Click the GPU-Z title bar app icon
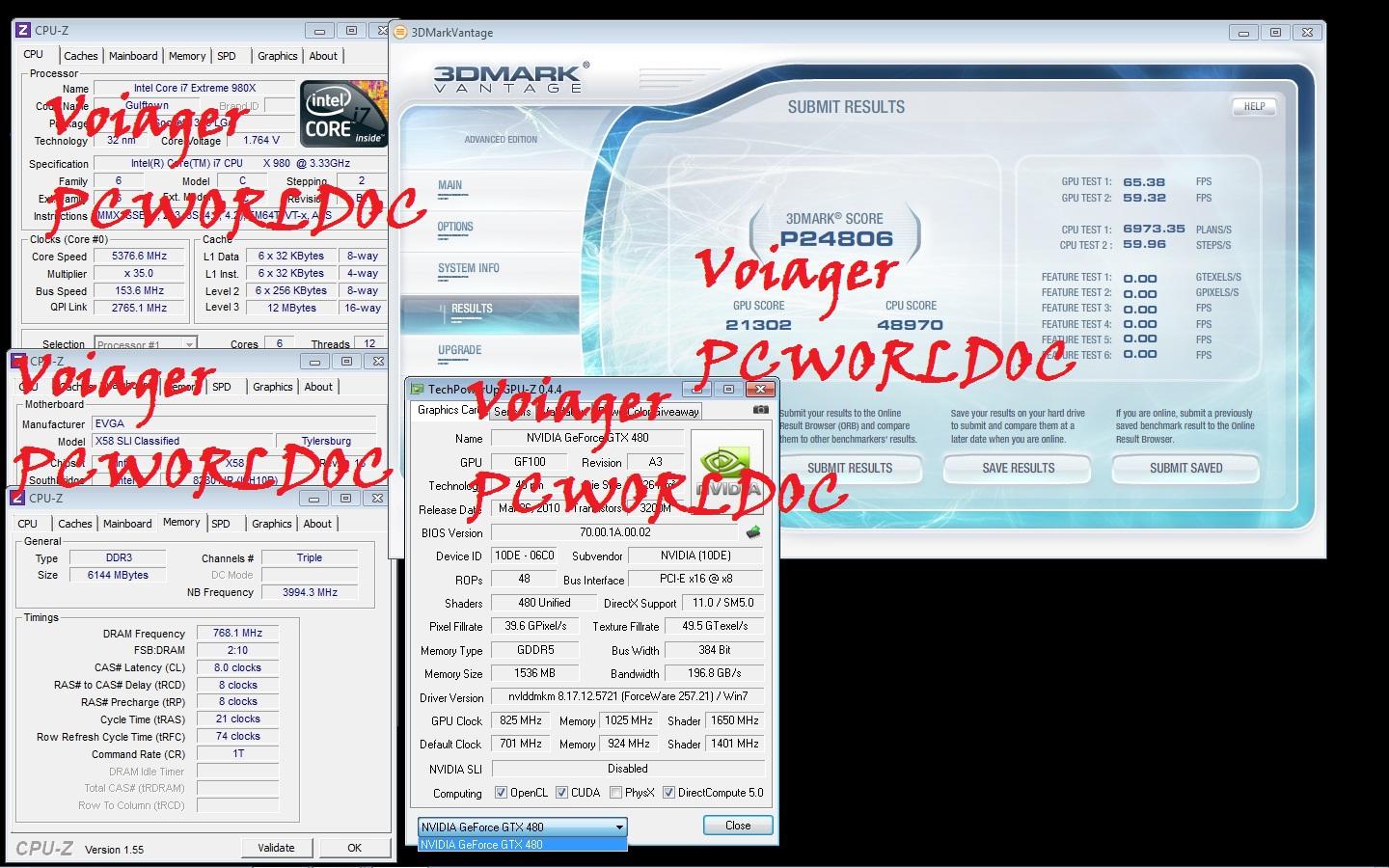This screenshot has width=1389, height=868. [417, 390]
